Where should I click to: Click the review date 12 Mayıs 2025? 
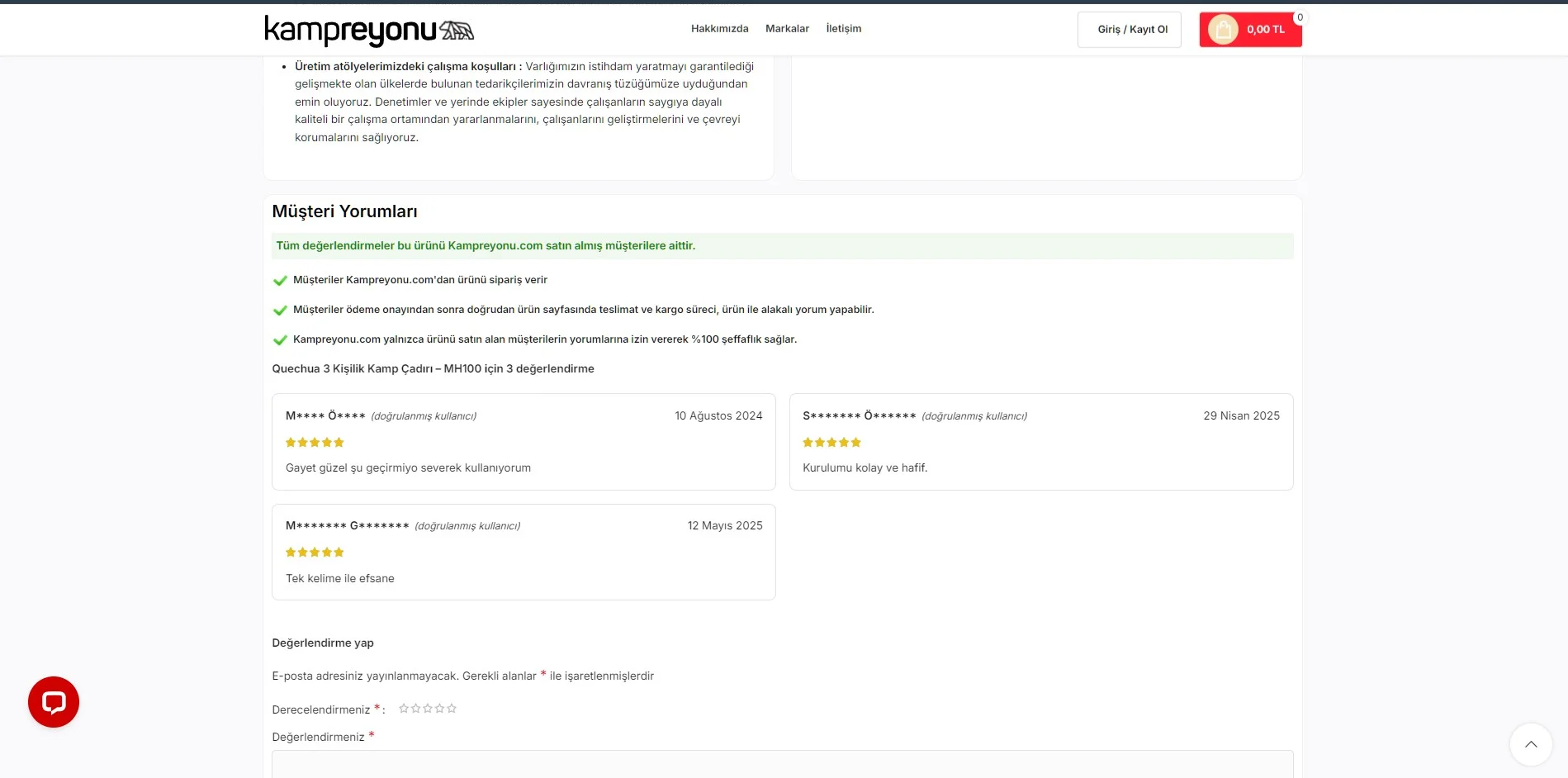725,526
